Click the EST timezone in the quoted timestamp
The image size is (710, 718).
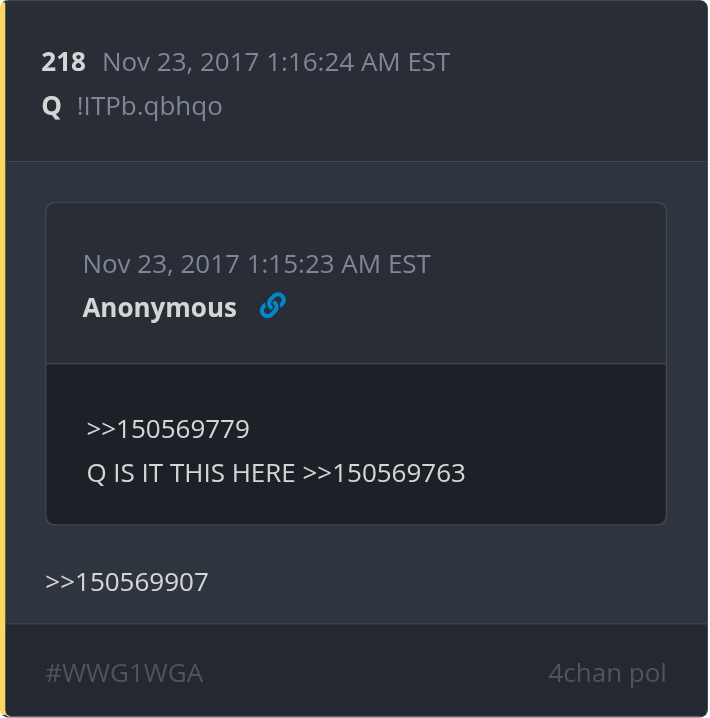[x=409, y=264]
